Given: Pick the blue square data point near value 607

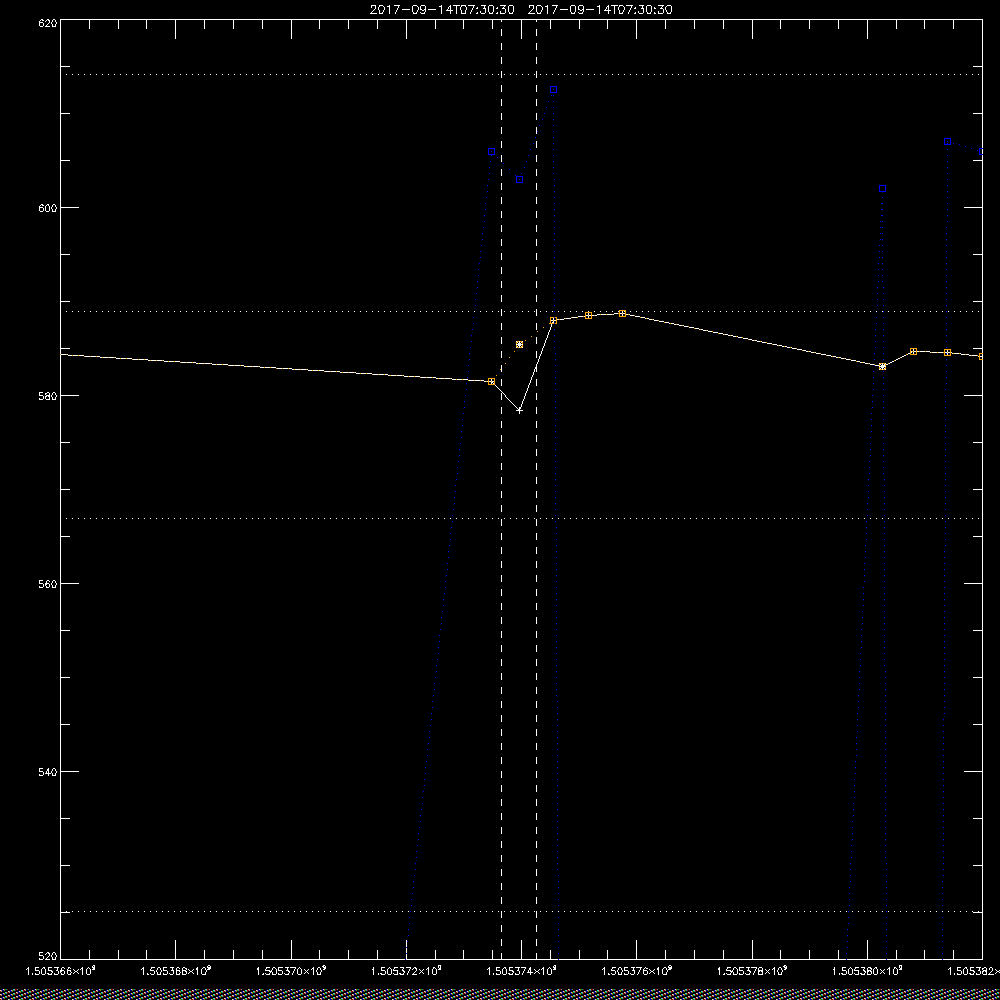Looking at the screenshot, I should pyautogui.click(x=948, y=142).
